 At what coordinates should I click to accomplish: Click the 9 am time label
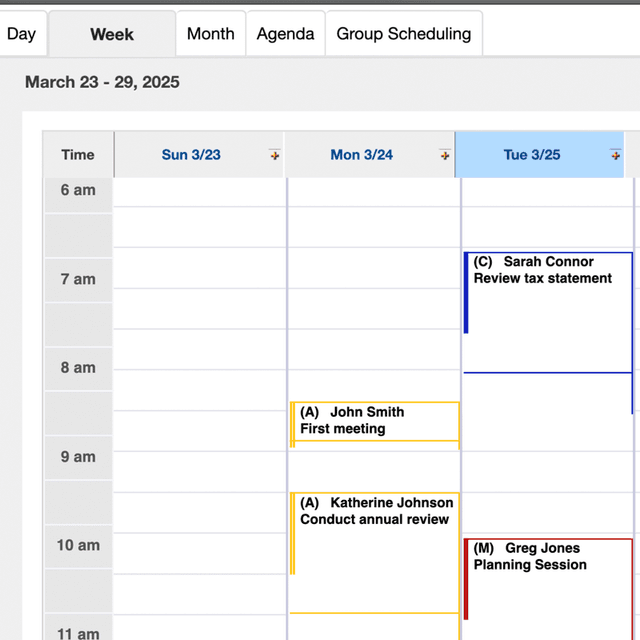pyautogui.click(x=78, y=457)
